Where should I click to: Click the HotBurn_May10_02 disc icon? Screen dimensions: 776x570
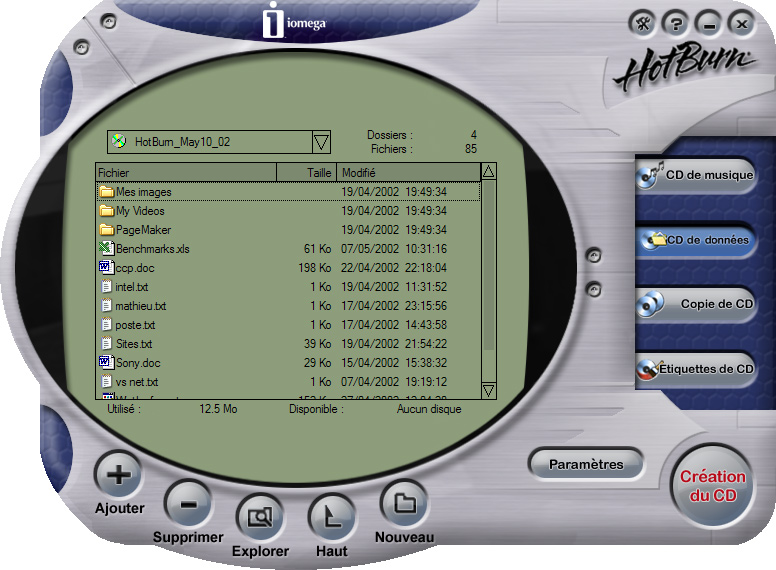point(119,142)
